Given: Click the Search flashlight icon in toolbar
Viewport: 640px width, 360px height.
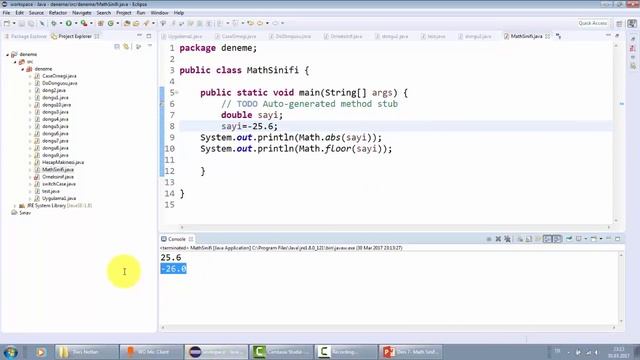Looking at the screenshot, I should click(x=146, y=23).
